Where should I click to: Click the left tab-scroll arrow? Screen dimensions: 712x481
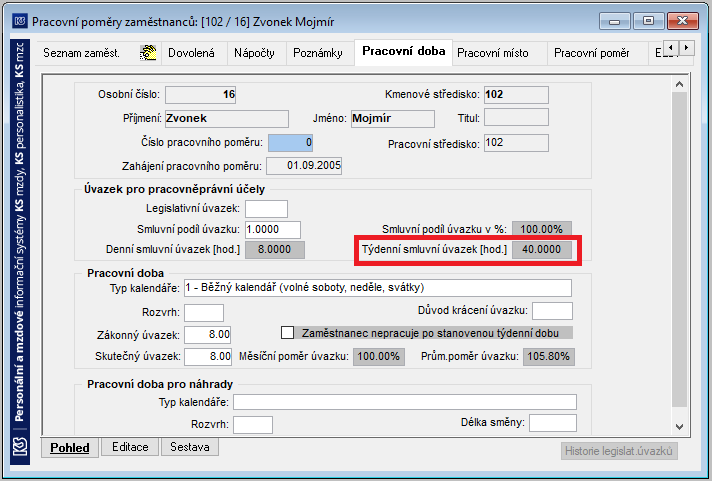click(x=671, y=47)
